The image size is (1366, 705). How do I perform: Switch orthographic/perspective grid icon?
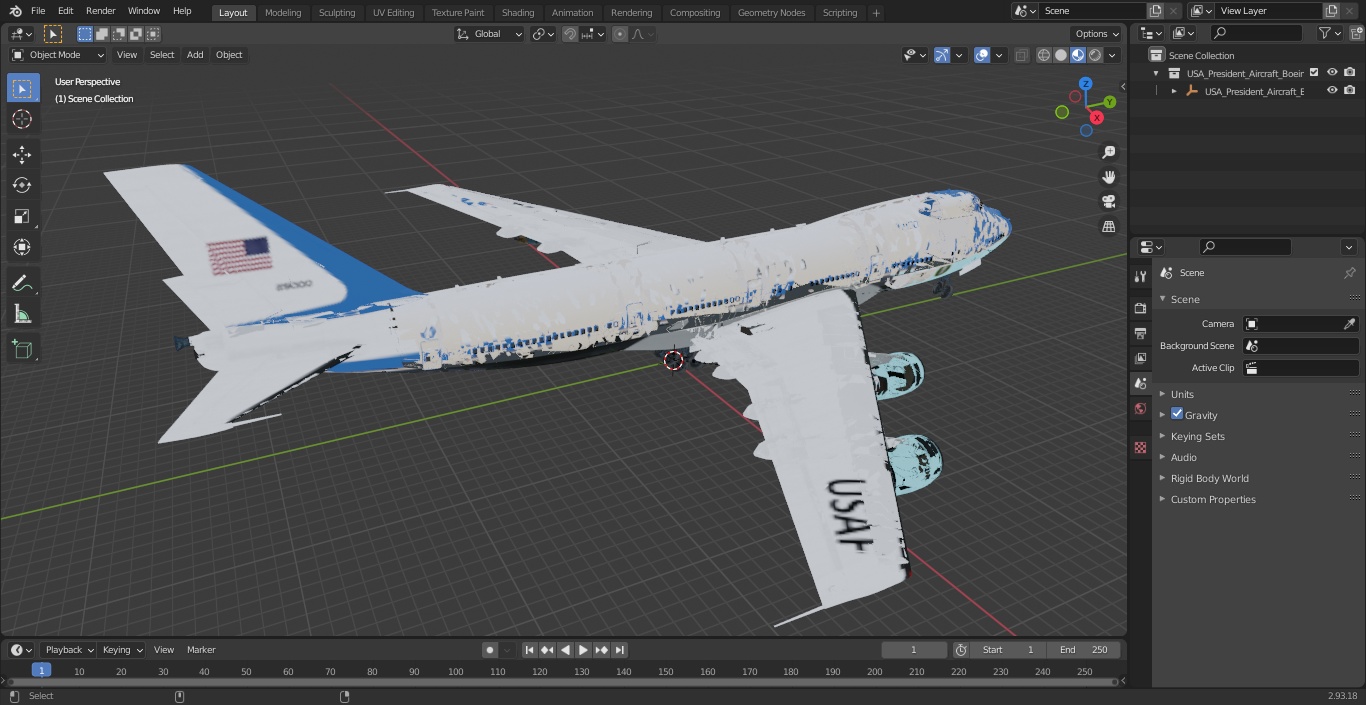(1109, 226)
